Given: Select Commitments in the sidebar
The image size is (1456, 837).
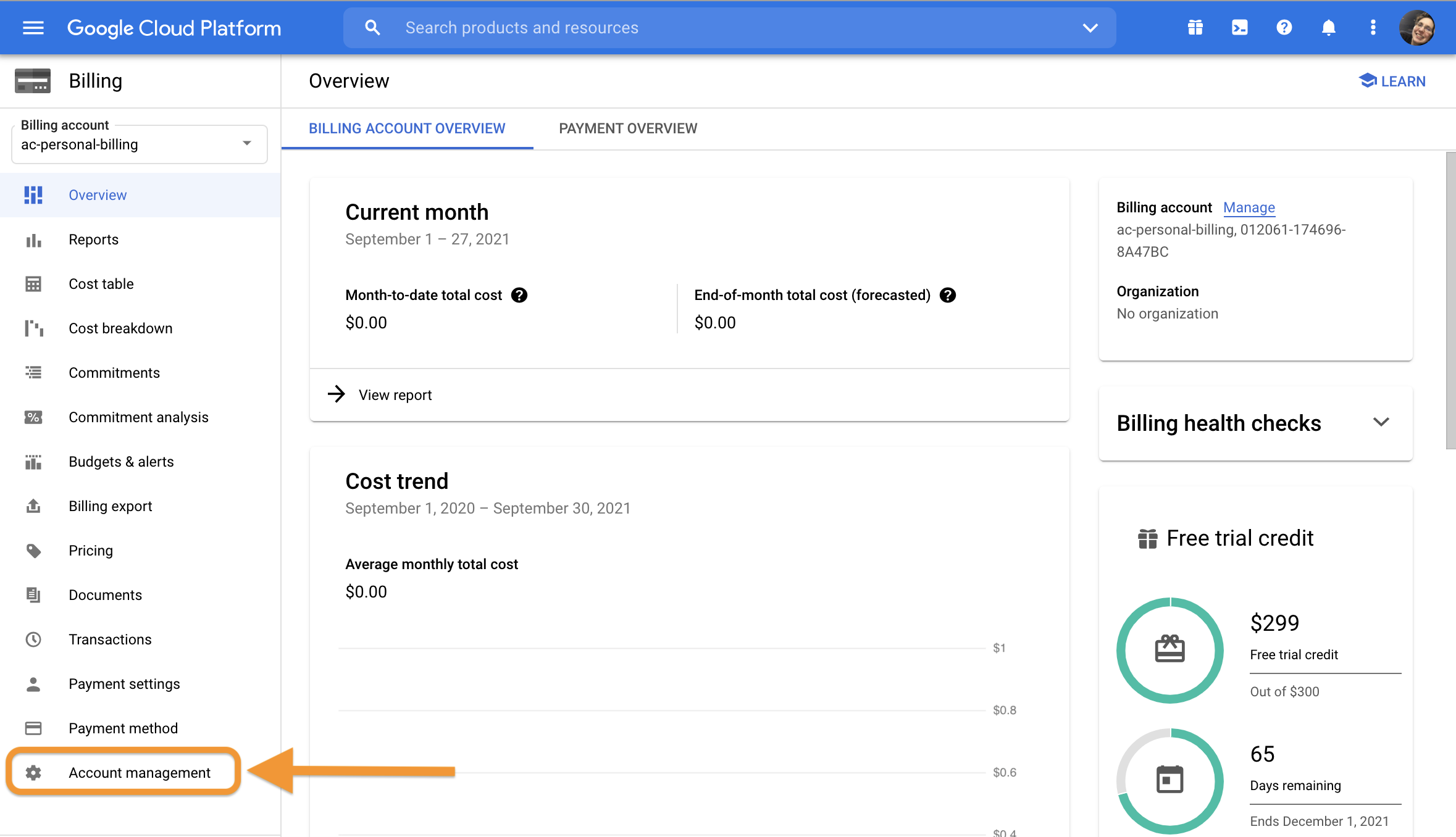Looking at the screenshot, I should tap(140, 373).
